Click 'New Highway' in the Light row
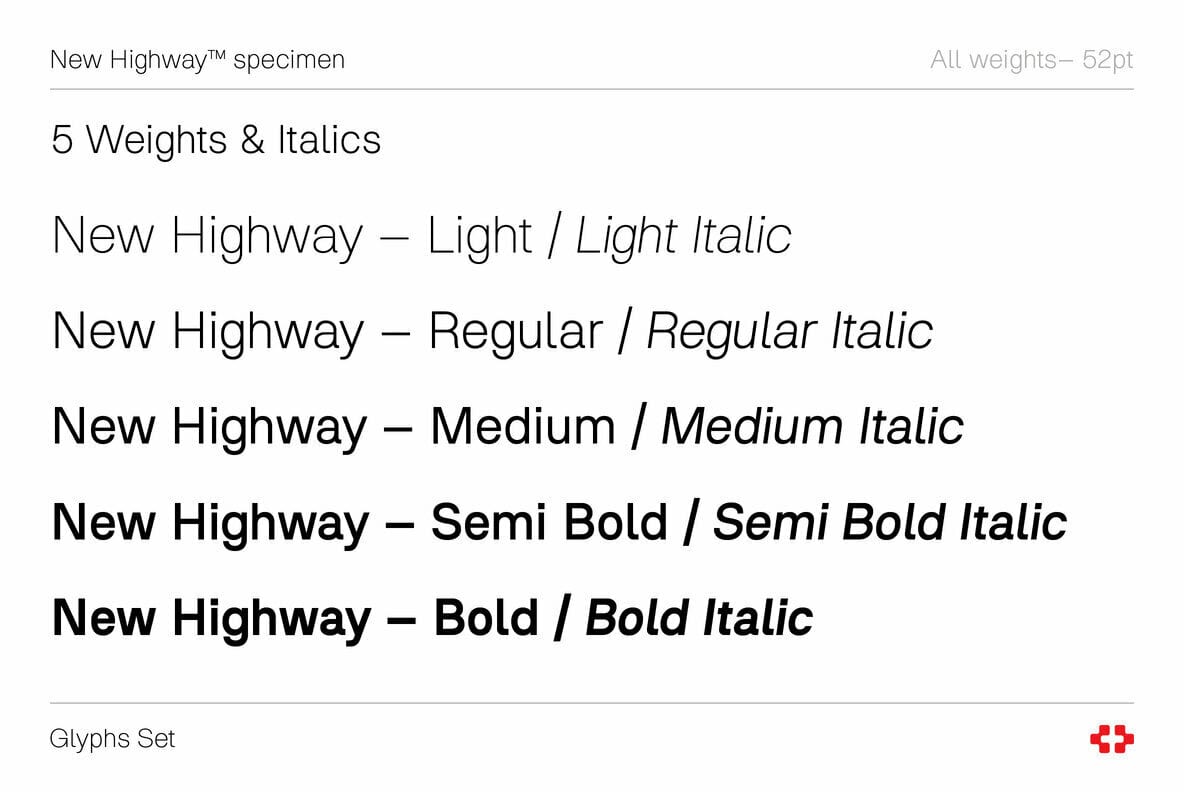The image size is (1184, 792). (x=207, y=237)
